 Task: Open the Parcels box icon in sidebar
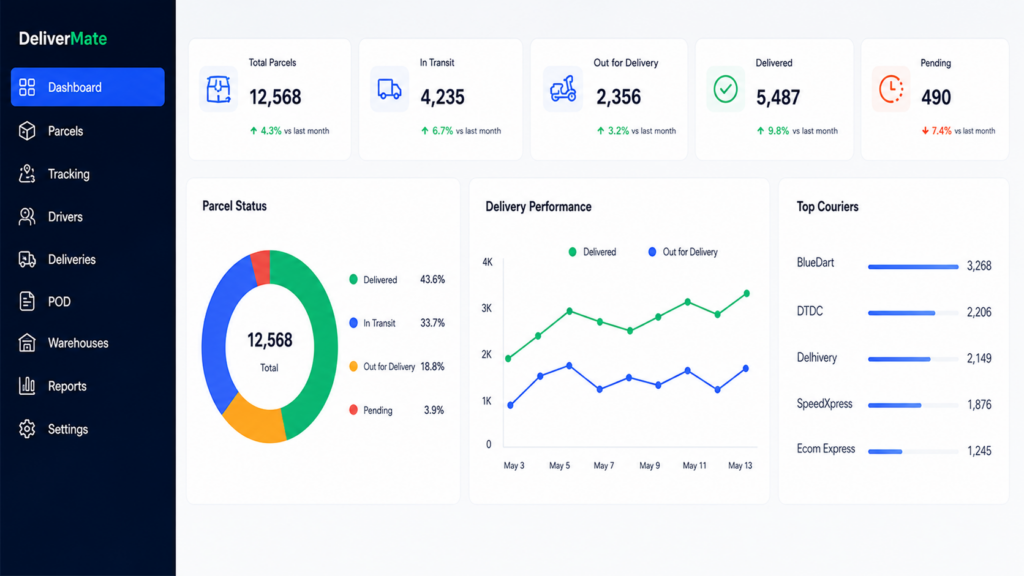point(27,131)
